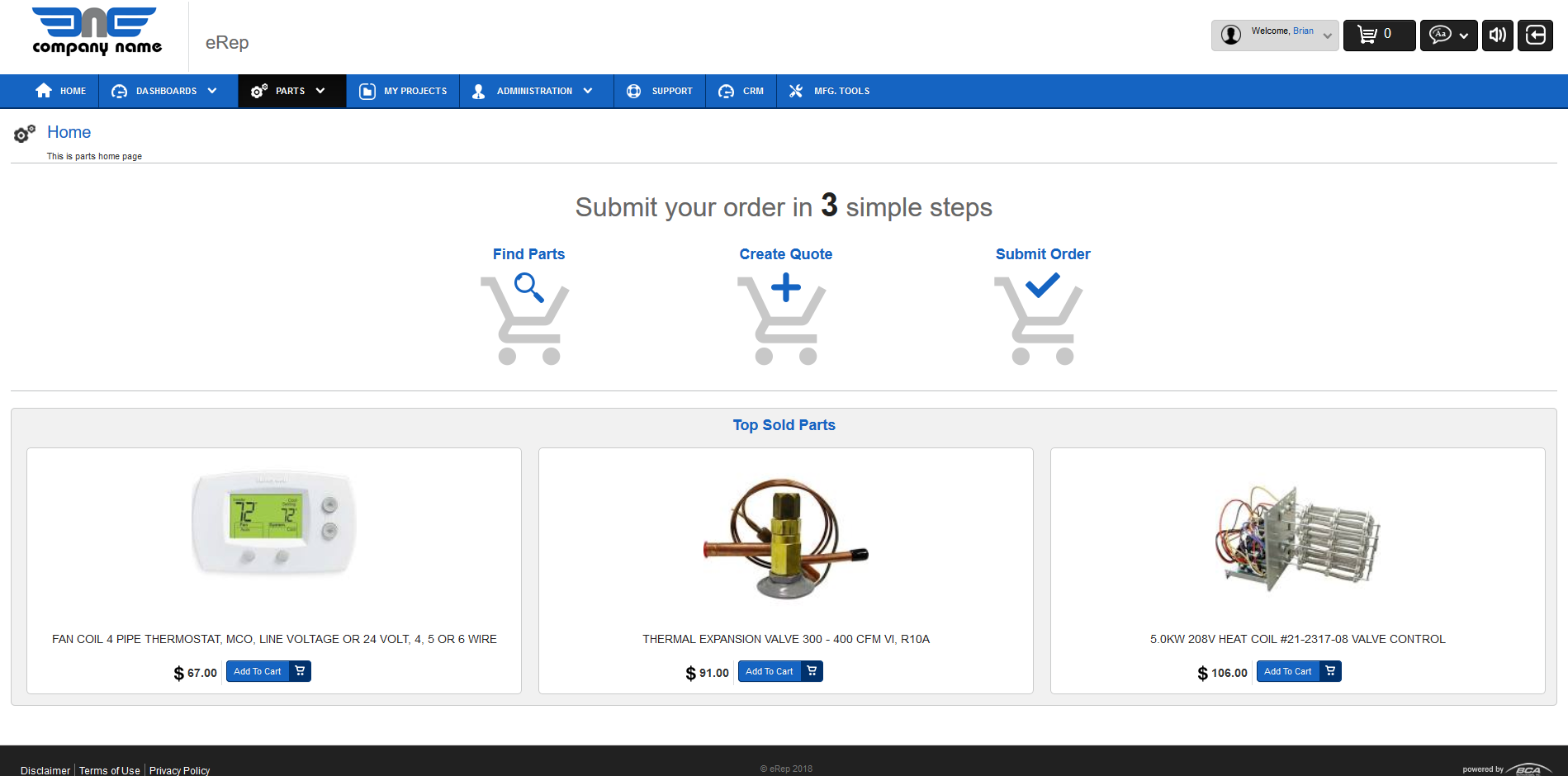Open the Support menu item
The width and height of the screenshot is (1568, 776).
(660, 91)
